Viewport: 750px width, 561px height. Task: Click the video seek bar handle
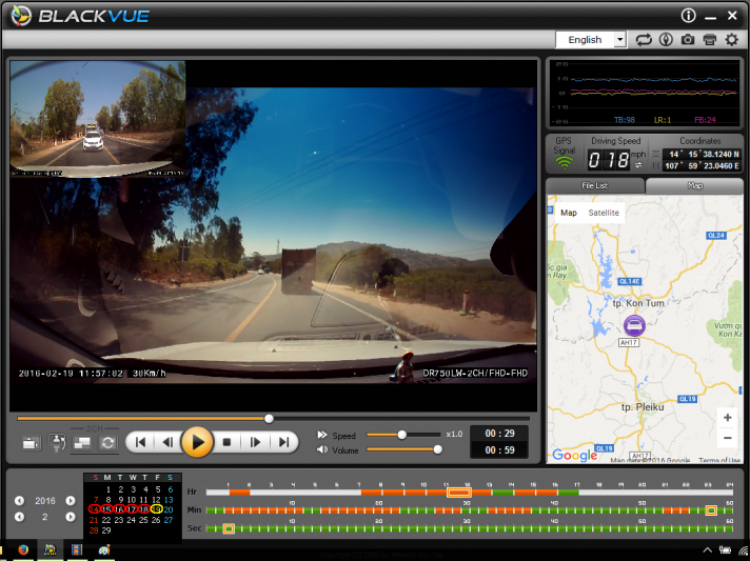269,418
